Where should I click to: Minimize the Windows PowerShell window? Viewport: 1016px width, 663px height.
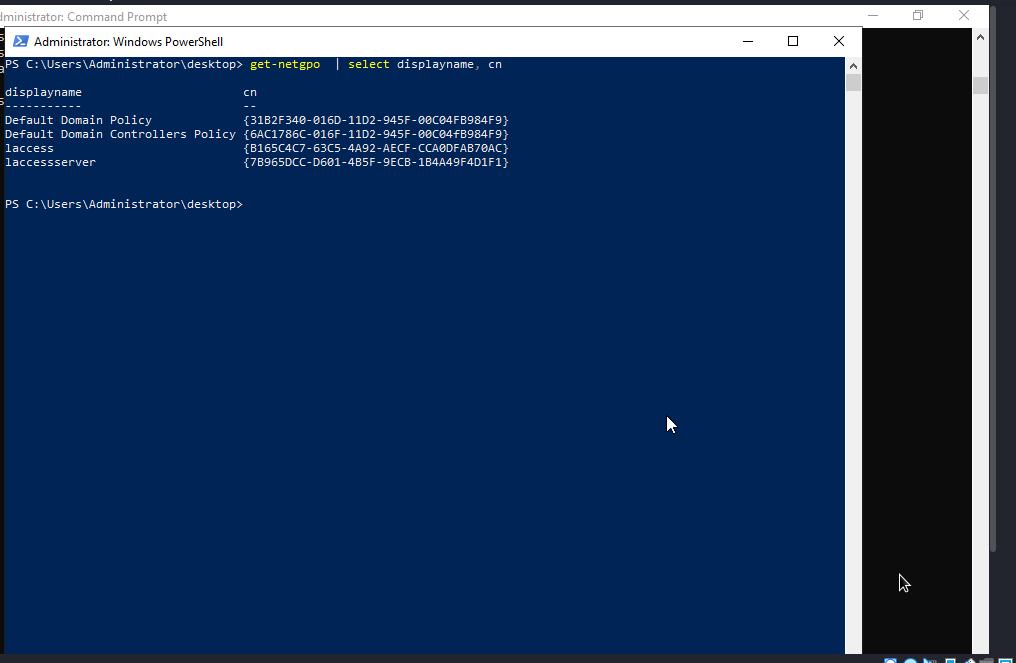coord(748,41)
